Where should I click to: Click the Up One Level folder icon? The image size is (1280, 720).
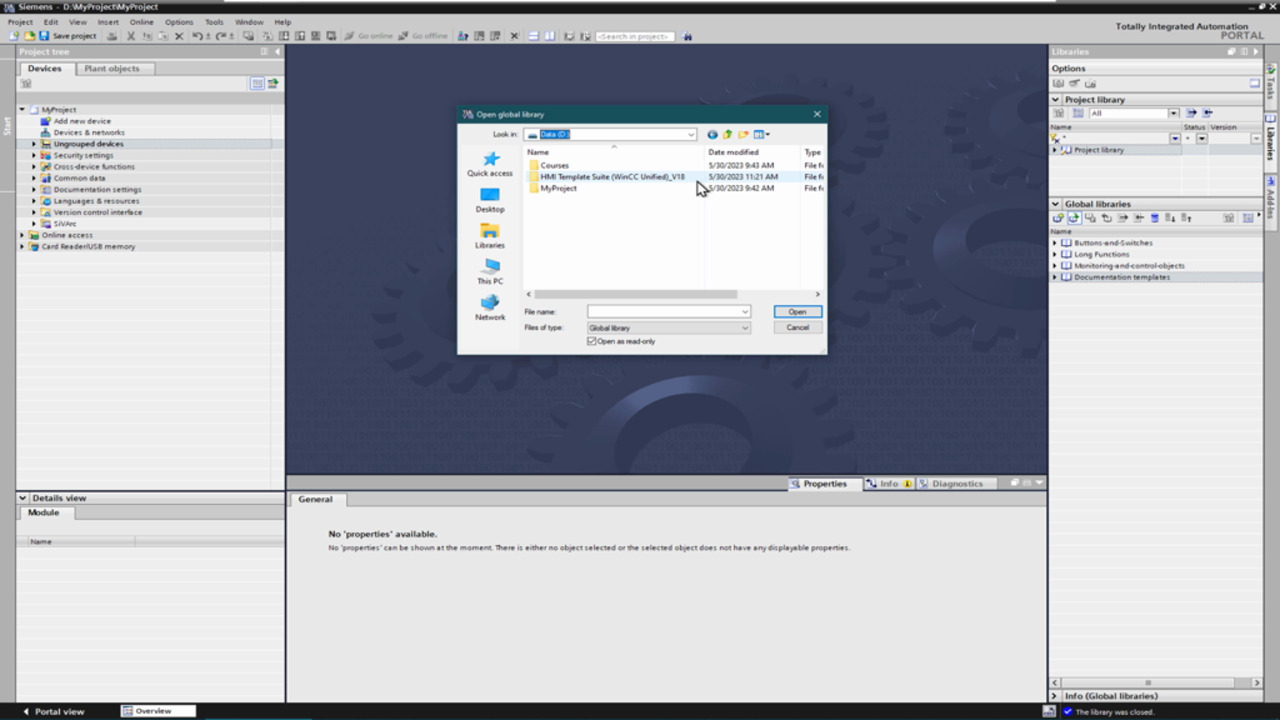click(x=727, y=134)
